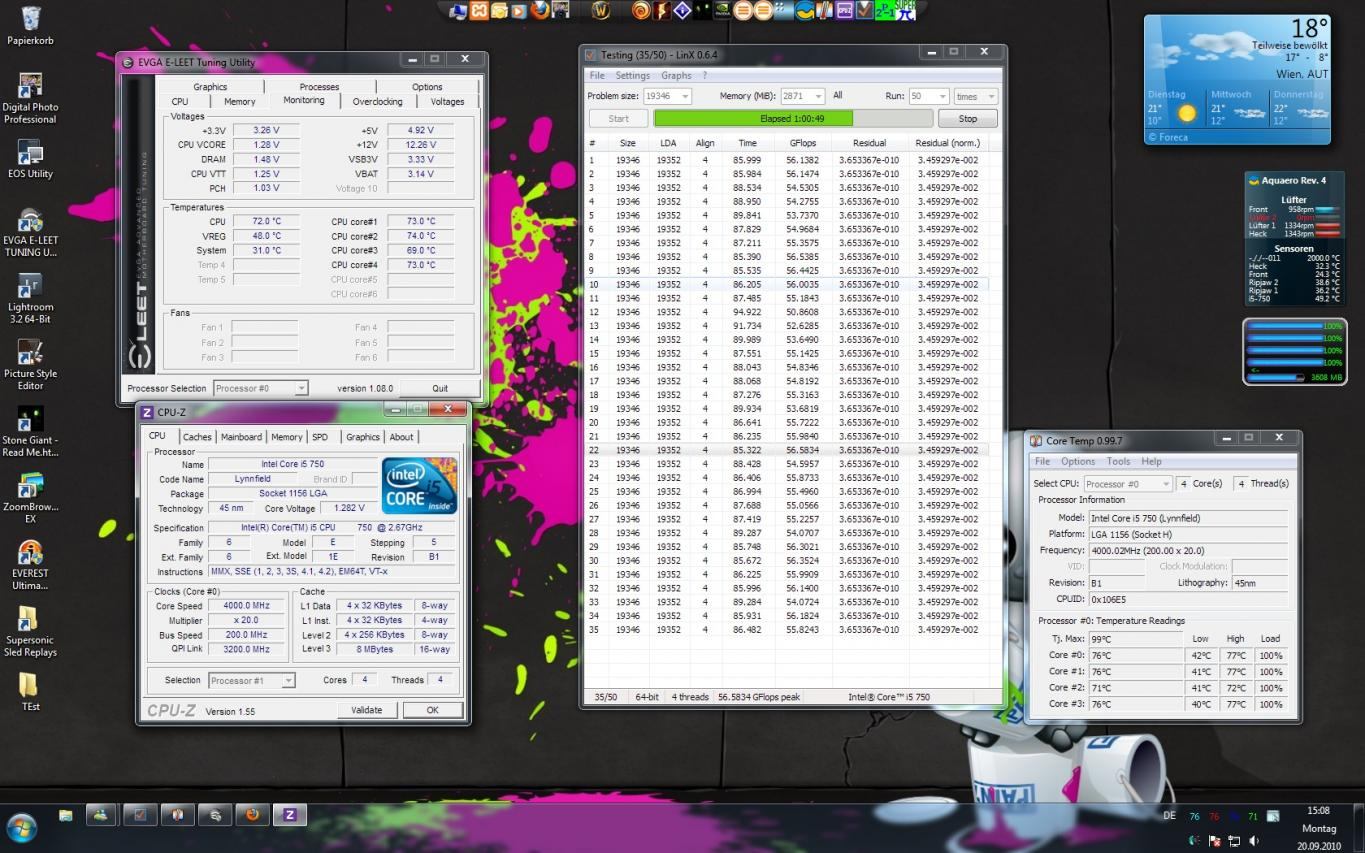
Task: Click '56.5834 GFlops peak' in LinX status bar
Action: click(x=760, y=697)
